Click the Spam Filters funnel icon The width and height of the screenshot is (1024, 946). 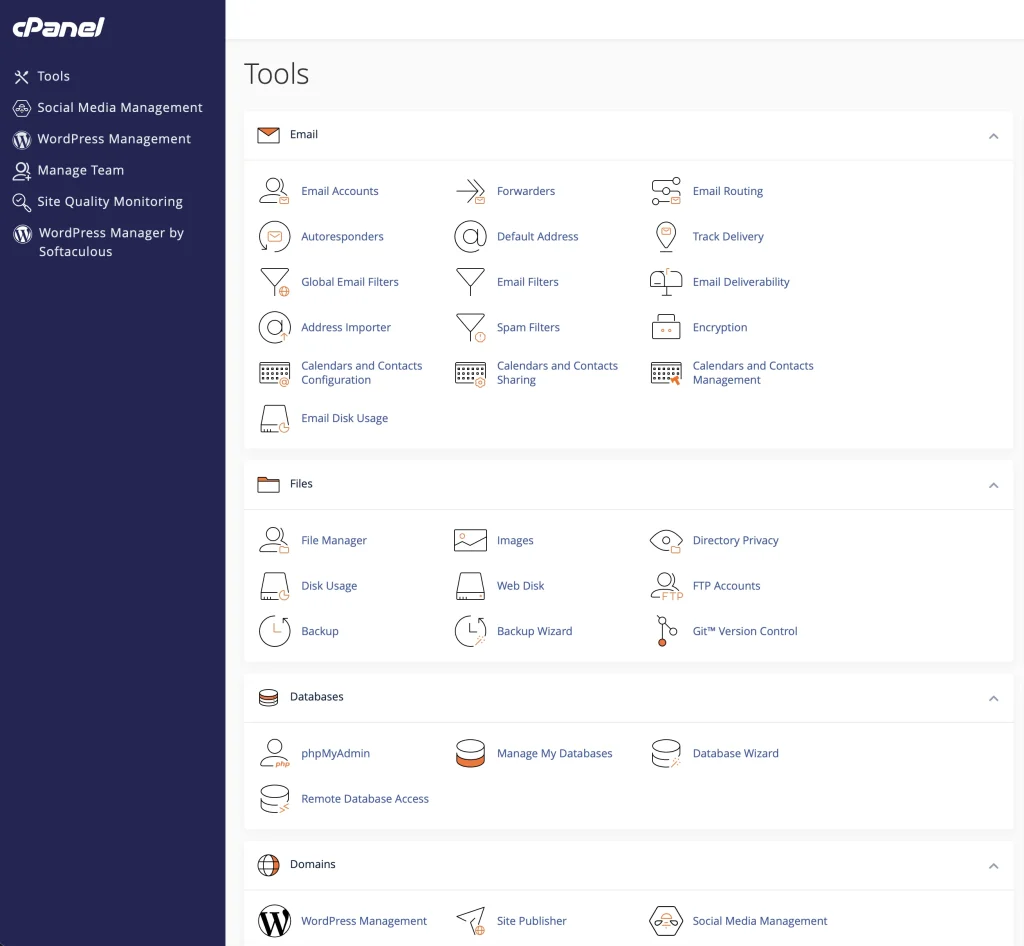tap(470, 328)
